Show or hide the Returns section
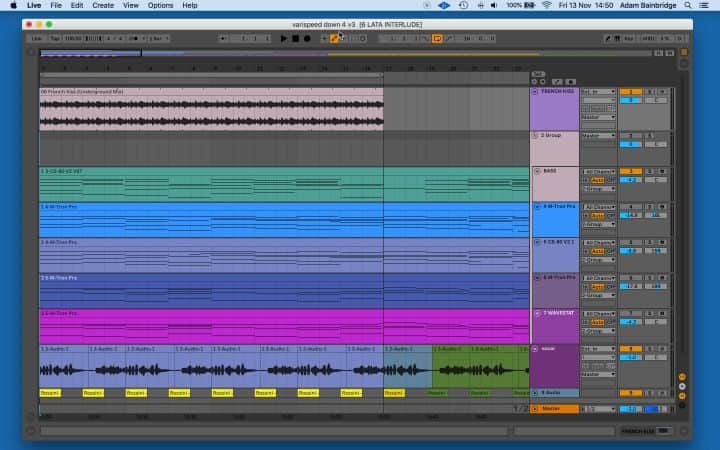The image size is (720, 450). click(682, 386)
